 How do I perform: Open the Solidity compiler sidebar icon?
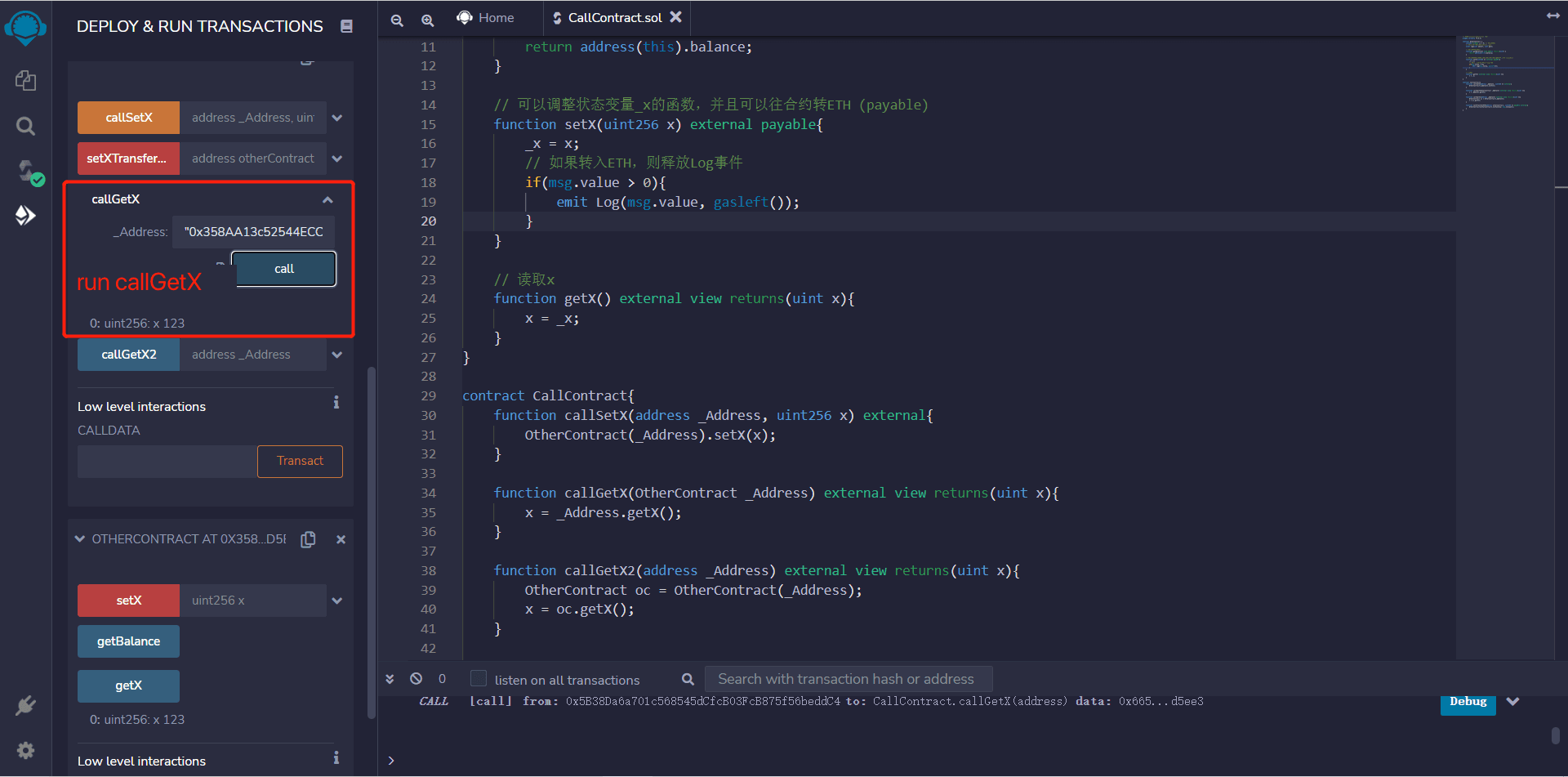(x=27, y=172)
